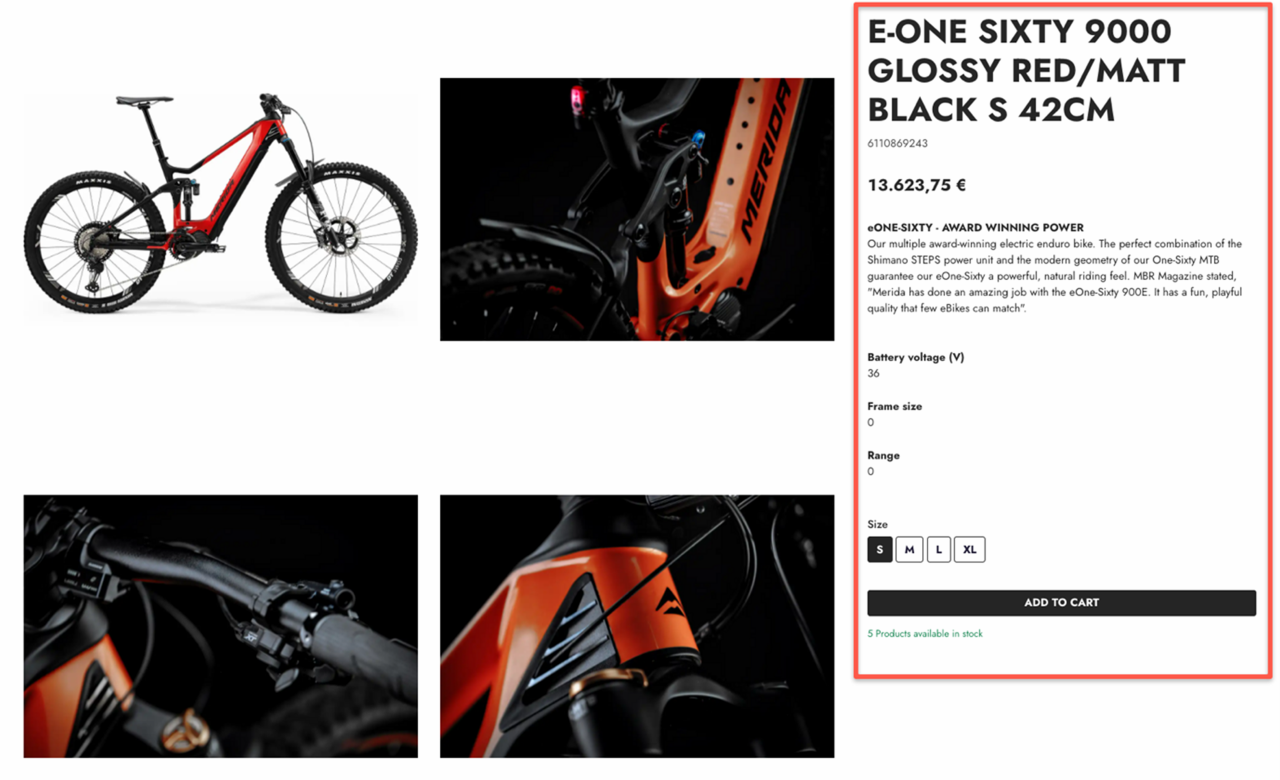The width and height of the screenshot is (1280, 780).
Task: Click the Range attribute label
Action: point(883,455)
